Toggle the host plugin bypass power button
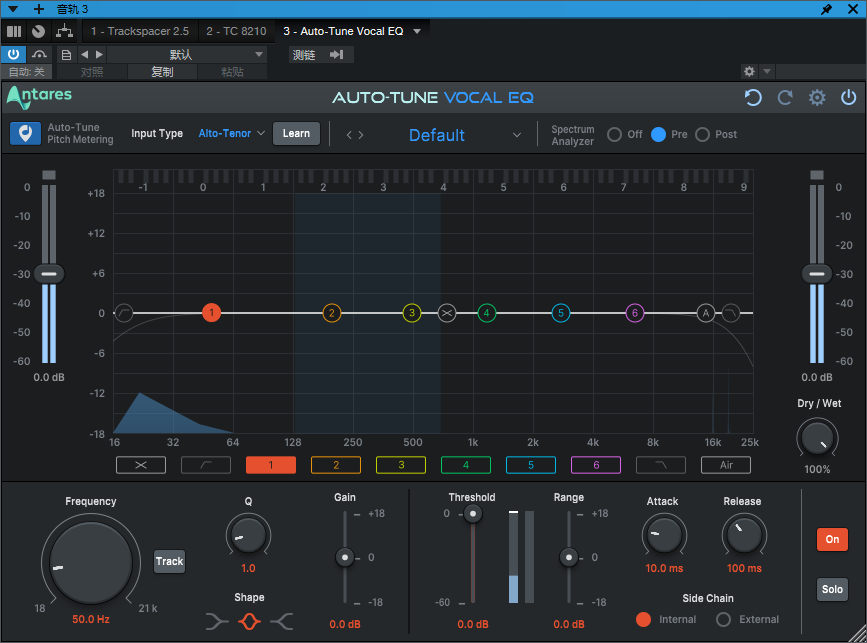Viewport: 867px width, 643px height. tap(13, 54)
